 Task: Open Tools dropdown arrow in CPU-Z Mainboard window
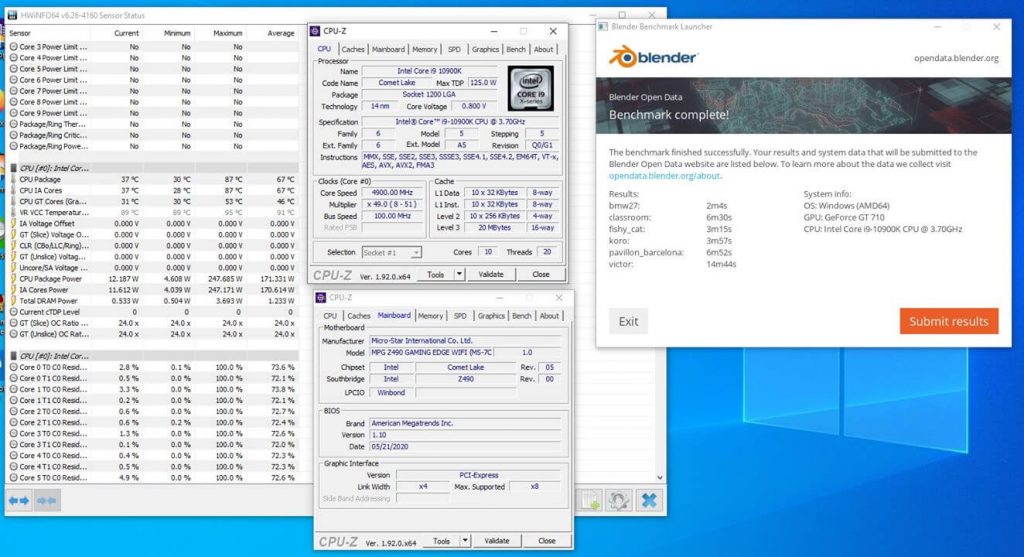click(x=465, y=541)
